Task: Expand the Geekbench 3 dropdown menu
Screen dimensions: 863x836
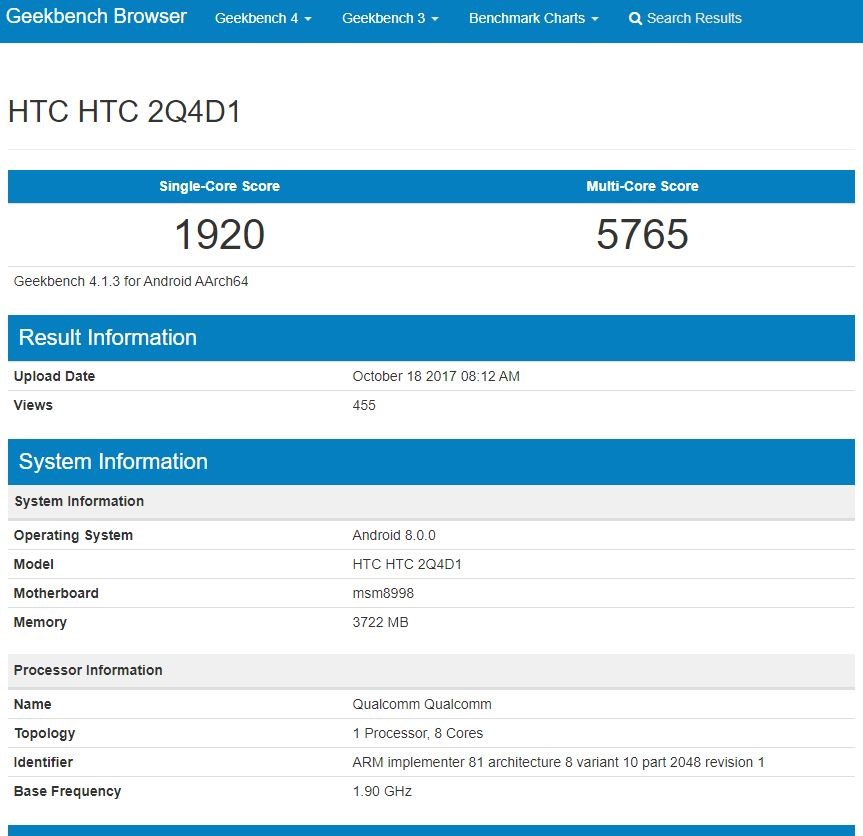Action: [390, 18]
